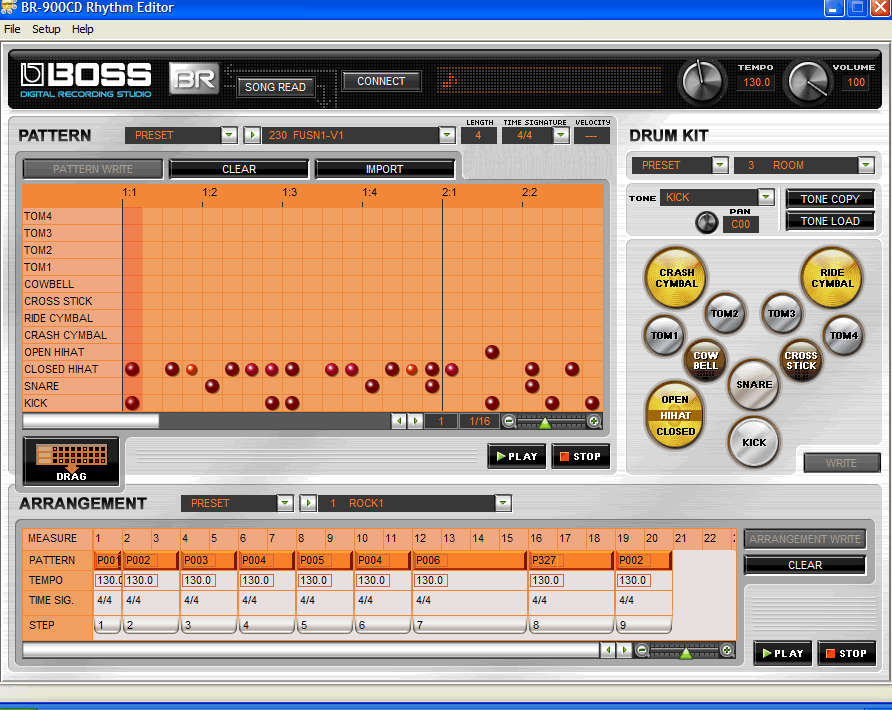Click the Pan knob
Screen dimensions: 892x710
(x=707, y=222)
